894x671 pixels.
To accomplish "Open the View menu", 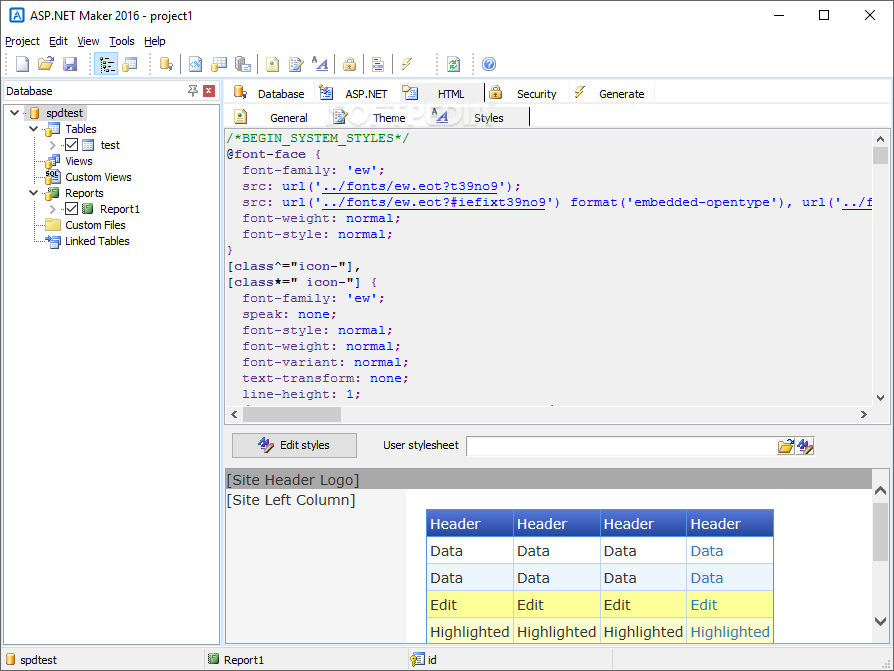I will 88,41.
